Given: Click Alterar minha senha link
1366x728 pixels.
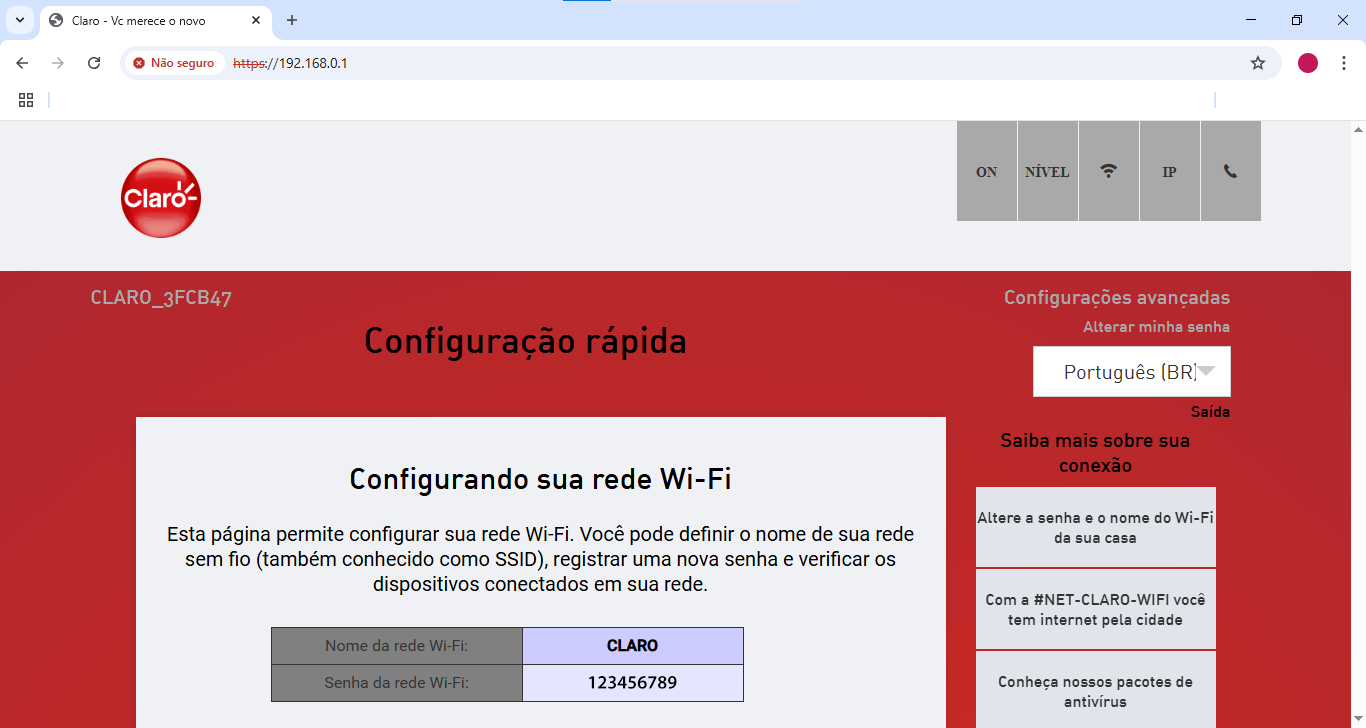Looking at the screenshot, I should click(1156, 327).
